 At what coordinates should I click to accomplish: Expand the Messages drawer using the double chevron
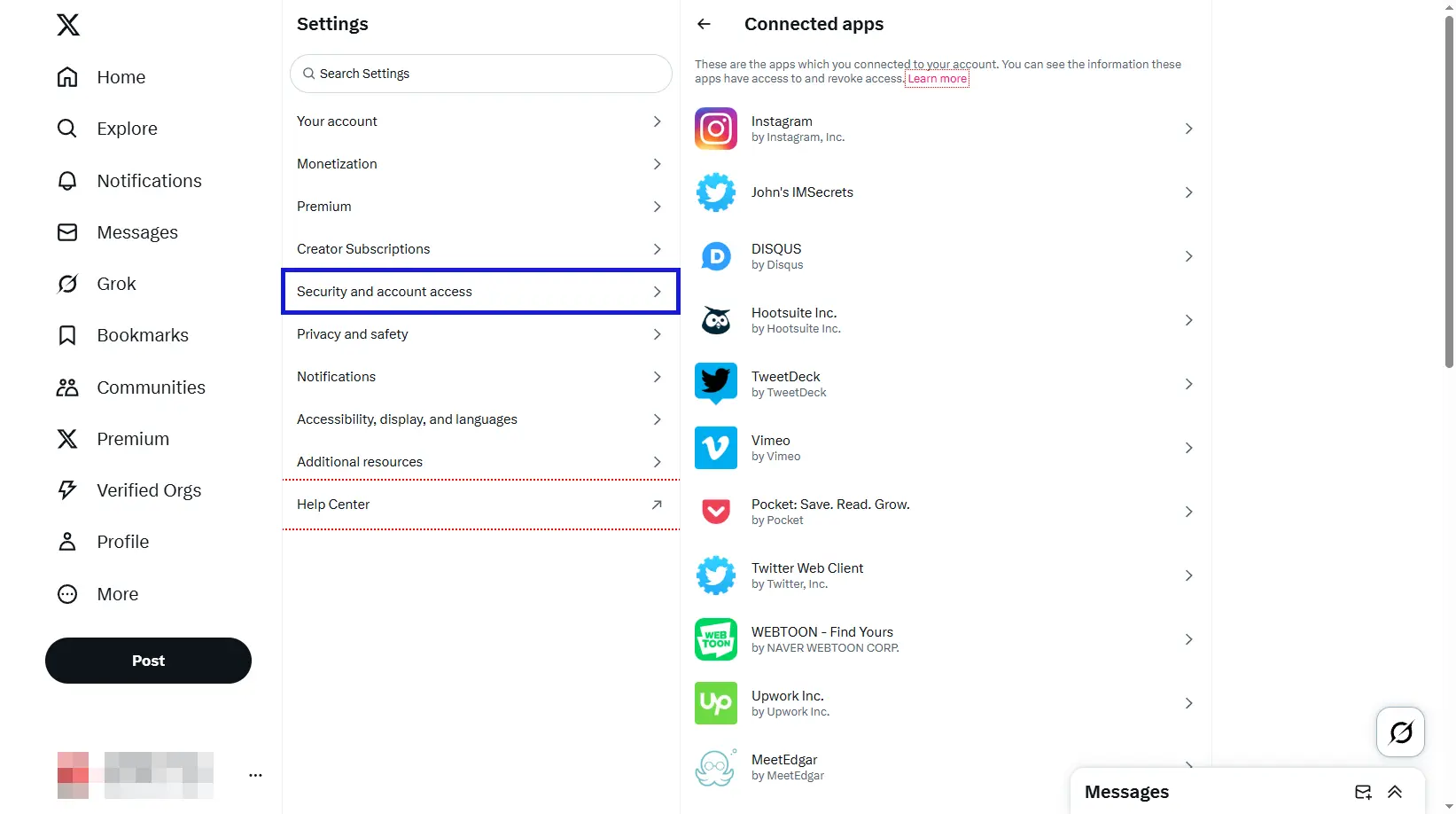coord(1396,792)
